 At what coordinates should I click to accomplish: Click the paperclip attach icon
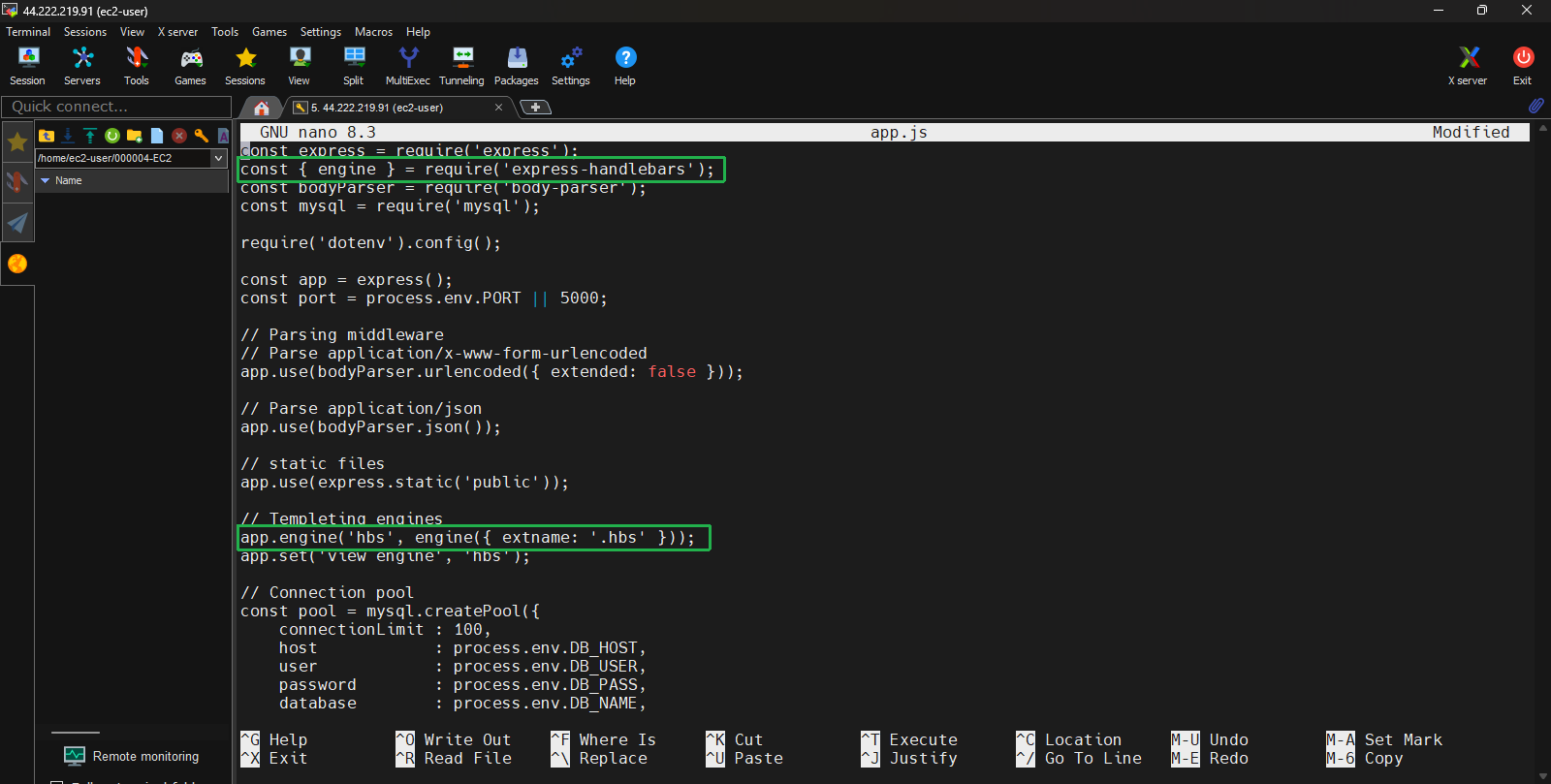[1536, 105]
